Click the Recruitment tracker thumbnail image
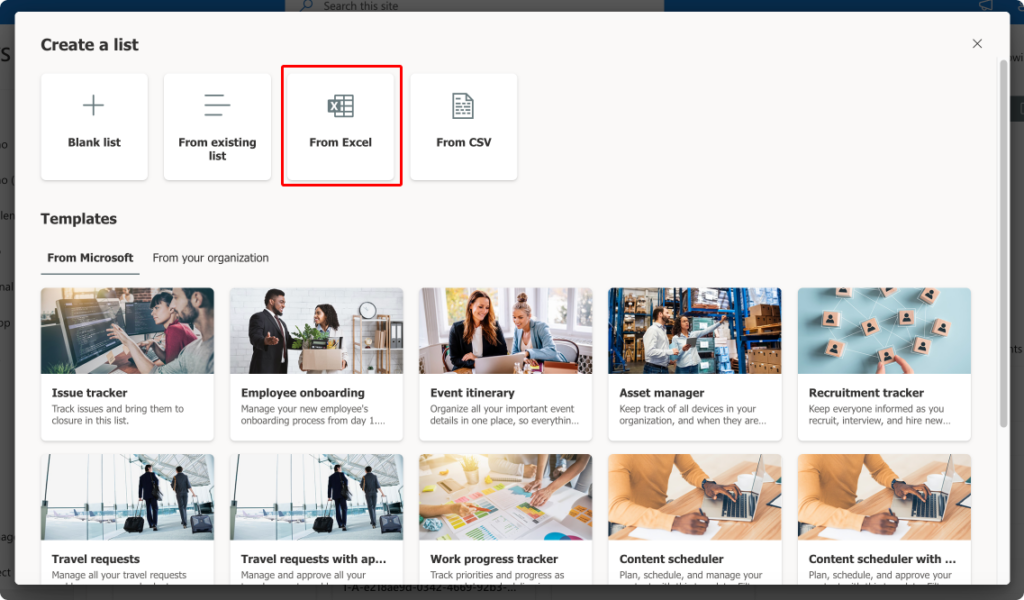1024x600 pixels. click(x=883, y=330)
